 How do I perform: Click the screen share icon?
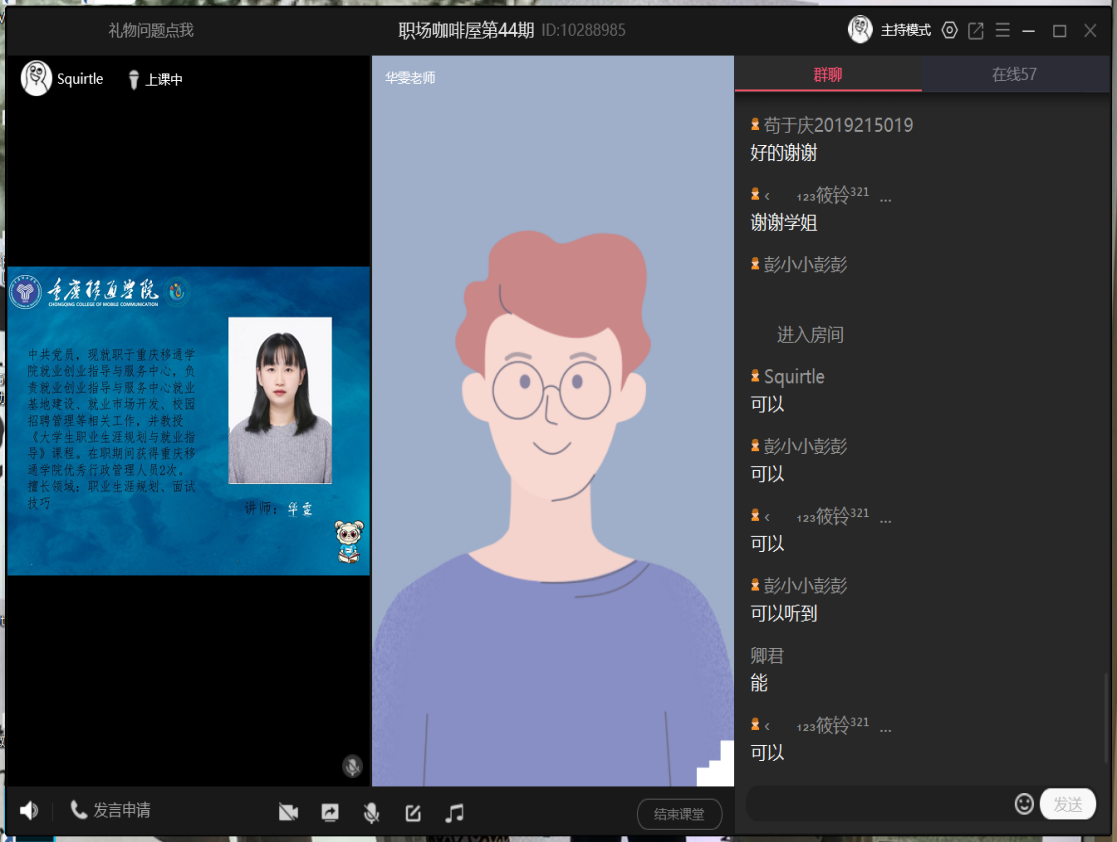point(330,812)
